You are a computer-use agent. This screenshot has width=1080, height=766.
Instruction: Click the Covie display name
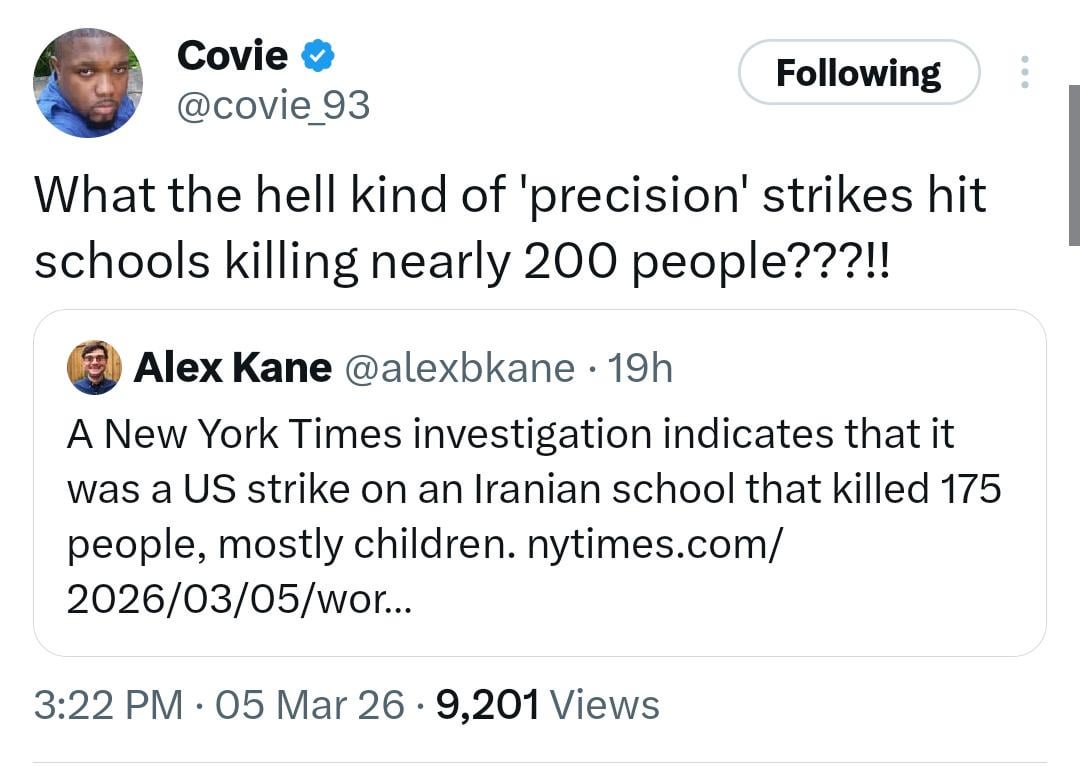pyautogui.click(x=232, y=56)
